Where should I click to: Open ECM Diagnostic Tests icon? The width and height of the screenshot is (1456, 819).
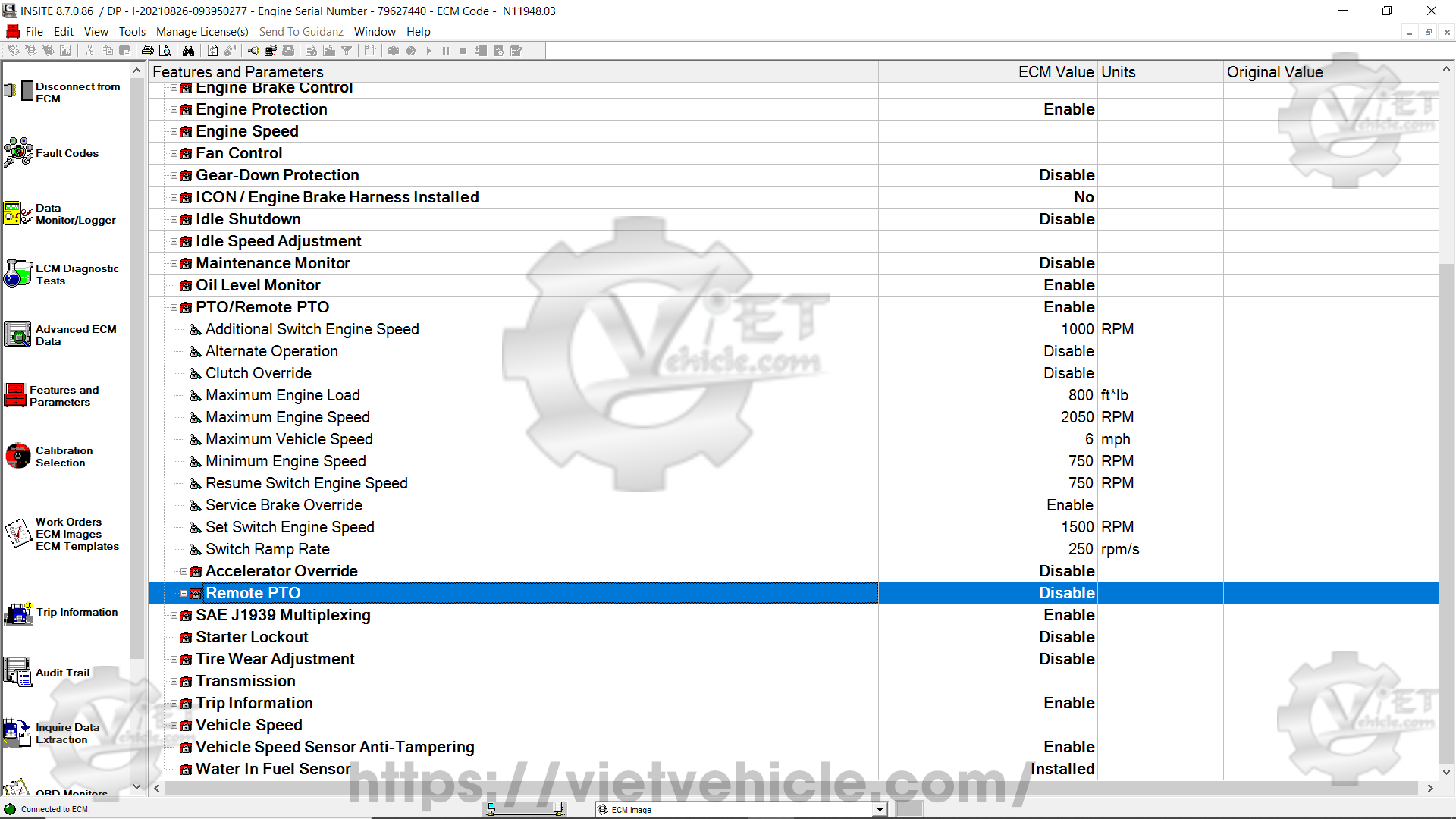coord(18,275)
